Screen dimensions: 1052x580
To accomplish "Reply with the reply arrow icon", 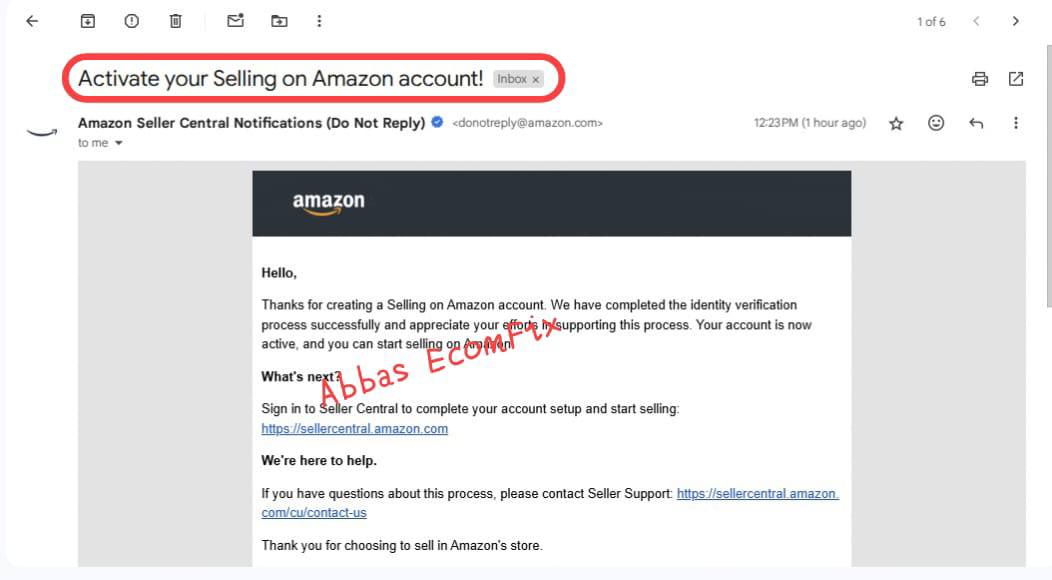I will point(976,124).
